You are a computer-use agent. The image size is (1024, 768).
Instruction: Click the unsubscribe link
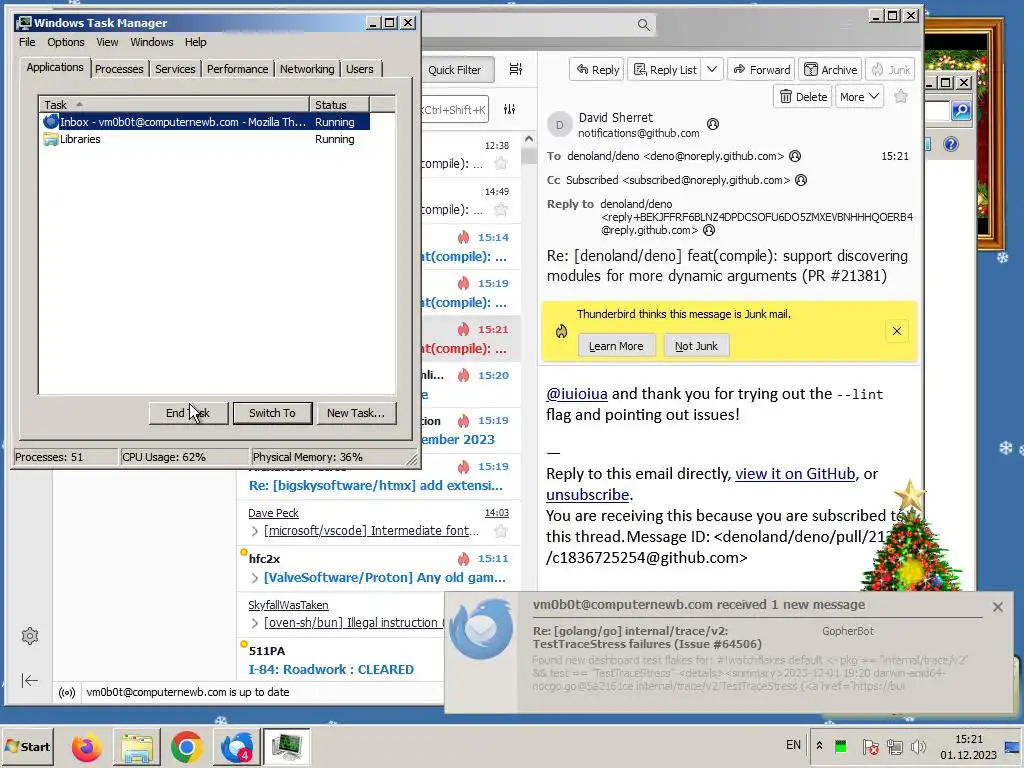[x=588, y=495]
